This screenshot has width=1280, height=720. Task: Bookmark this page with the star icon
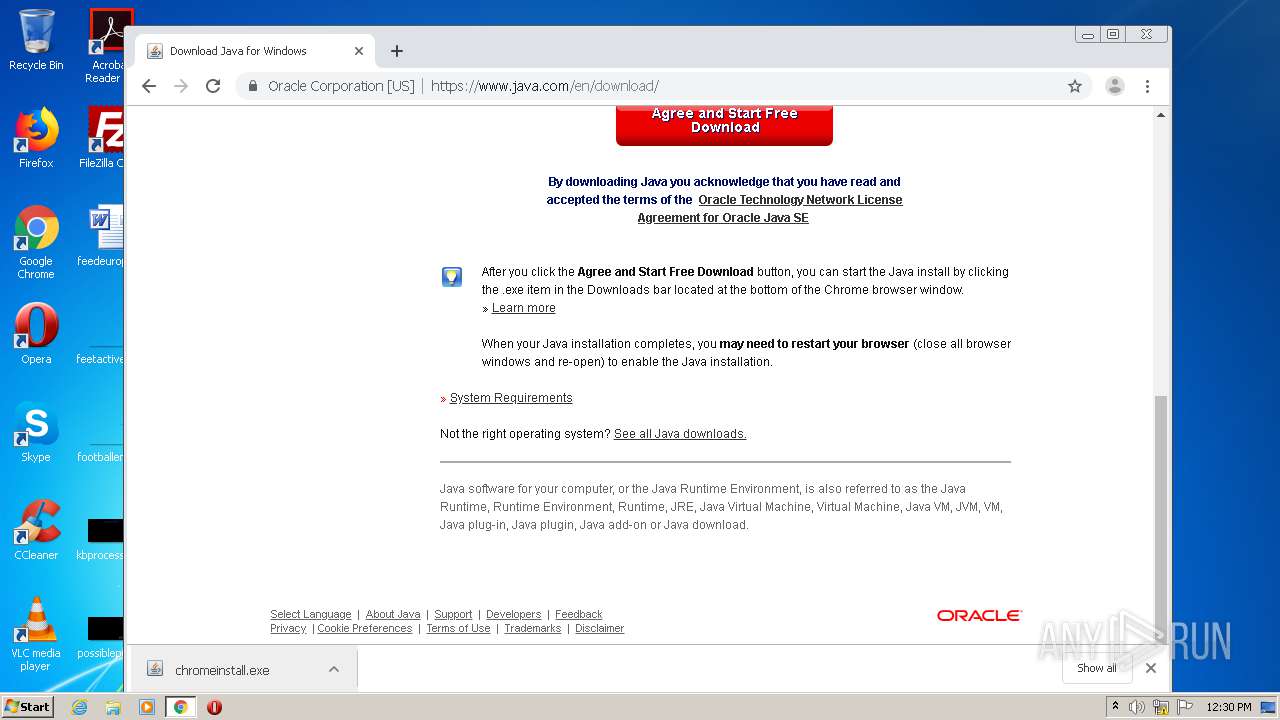click(x=1075, y=86)
